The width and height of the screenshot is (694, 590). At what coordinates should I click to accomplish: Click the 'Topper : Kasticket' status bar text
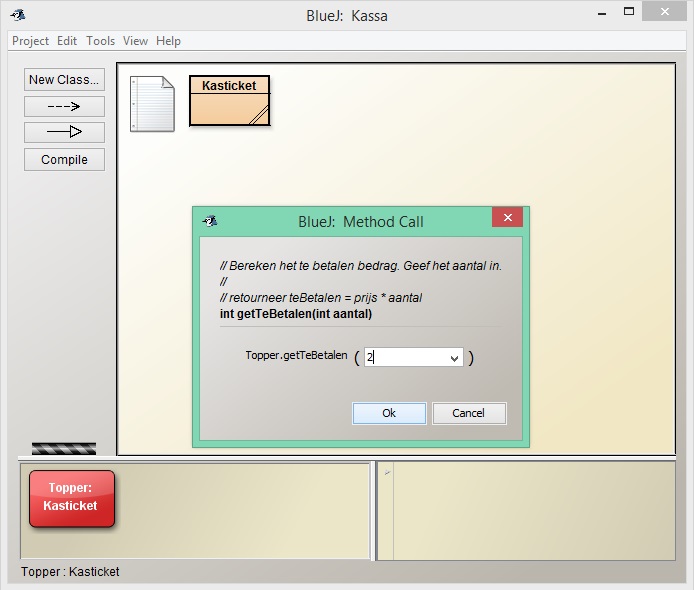70,571
